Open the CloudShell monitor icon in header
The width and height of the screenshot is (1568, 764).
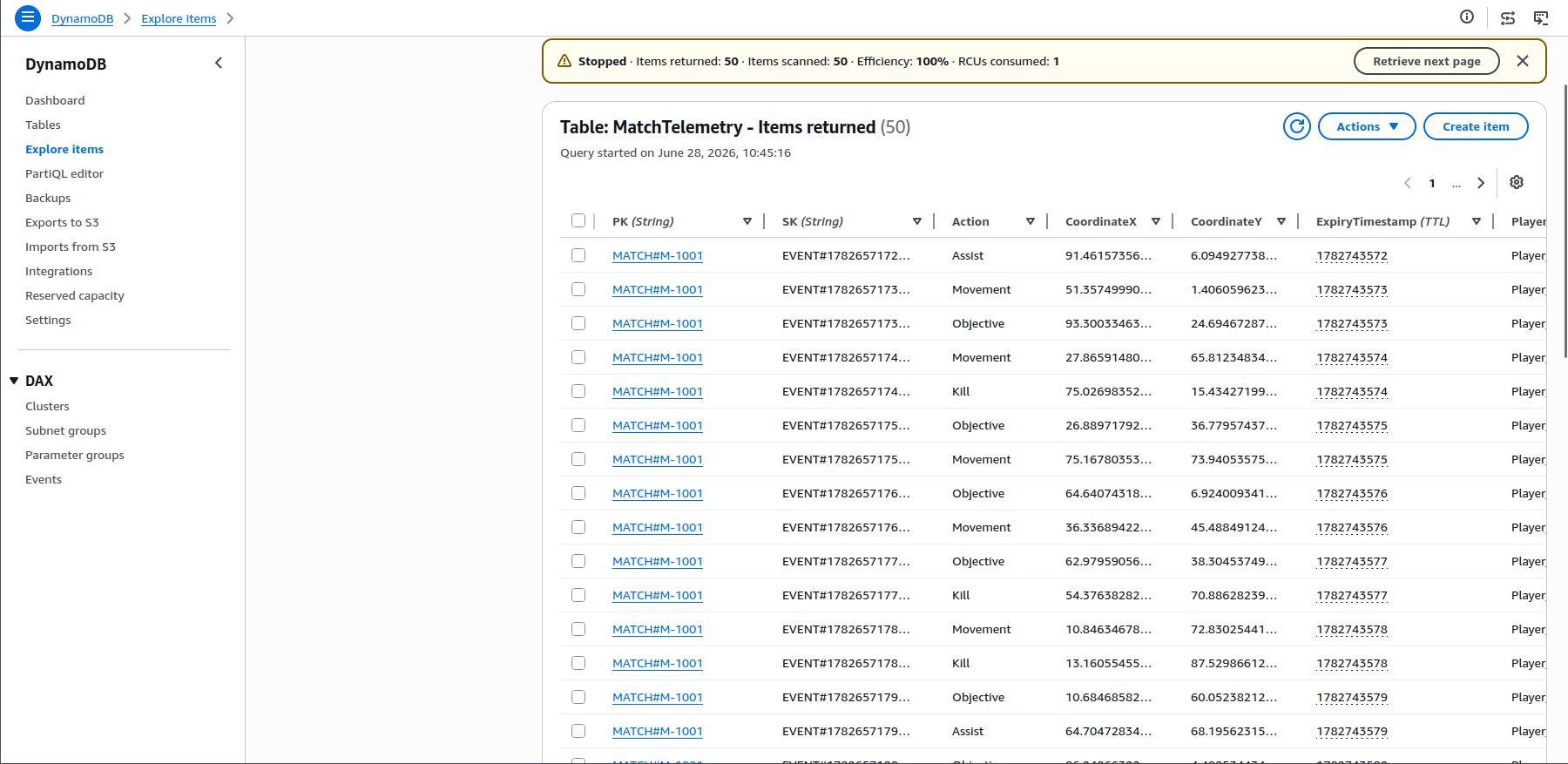coord(1541,17)
